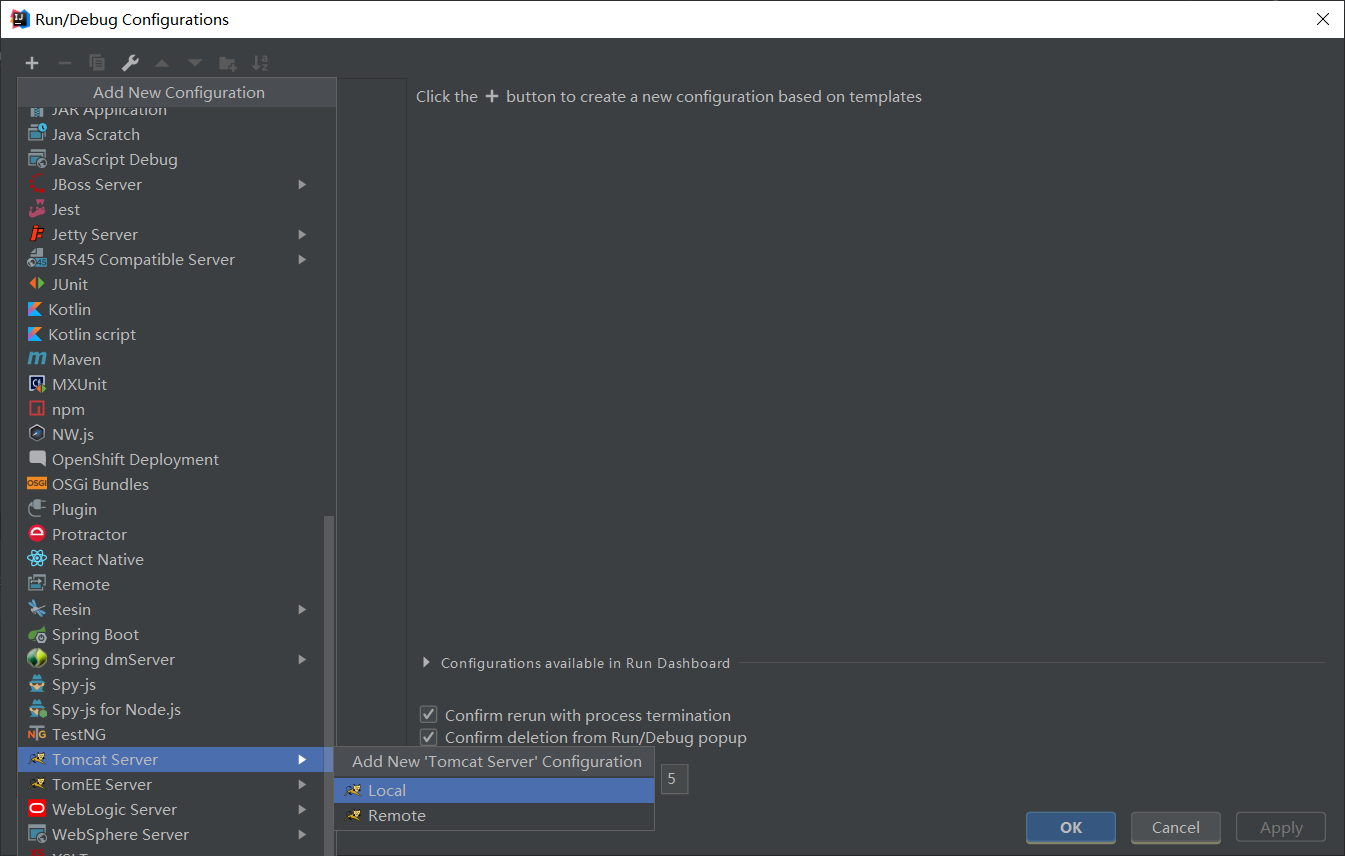Image resolution: width=1345 pixels, height=856 pixels.
Task: Open Edit Templates wrench icon
Action: pyautogui.click(x=130, y=63)
